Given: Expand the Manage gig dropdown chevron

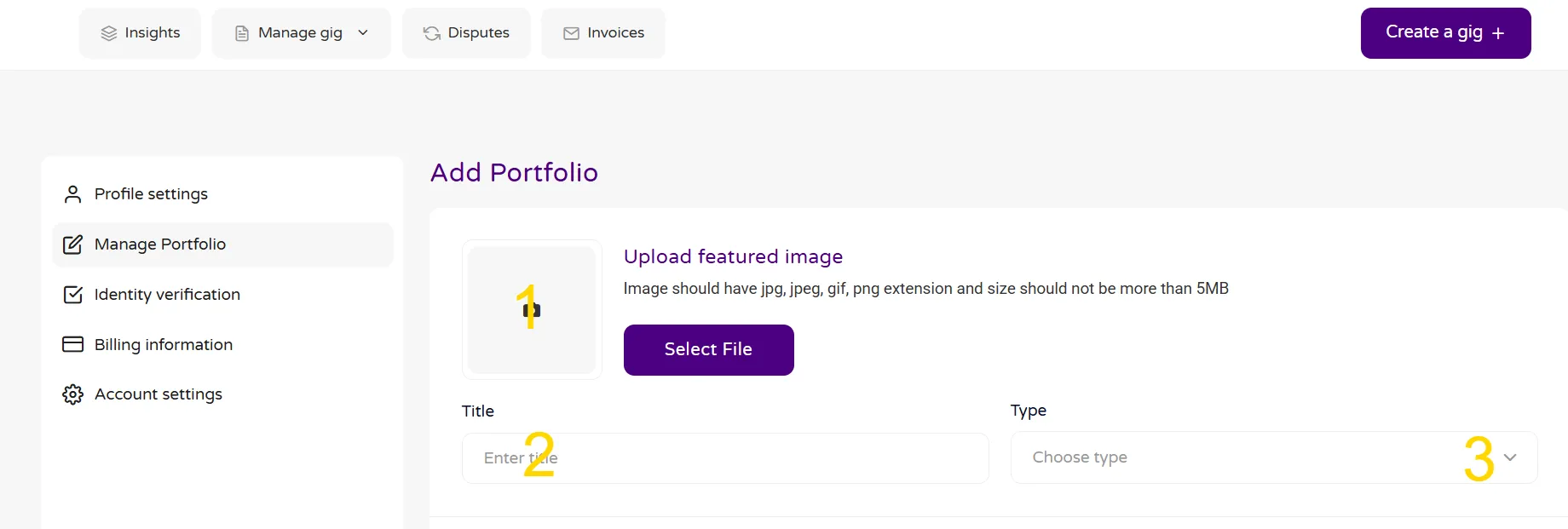Looking at the screenshot, I should point(363,32).
